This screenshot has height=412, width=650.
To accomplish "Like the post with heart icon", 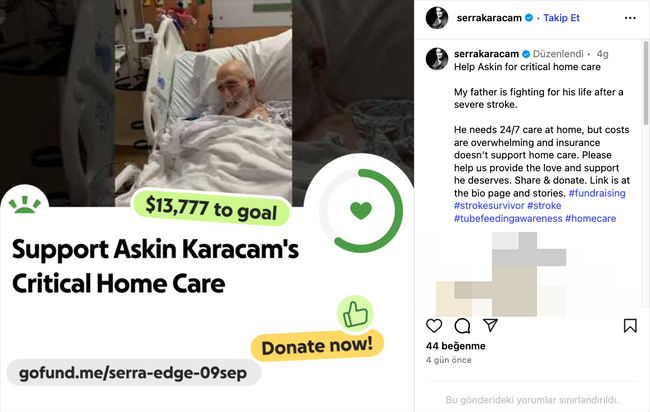I will click(434, 326).
